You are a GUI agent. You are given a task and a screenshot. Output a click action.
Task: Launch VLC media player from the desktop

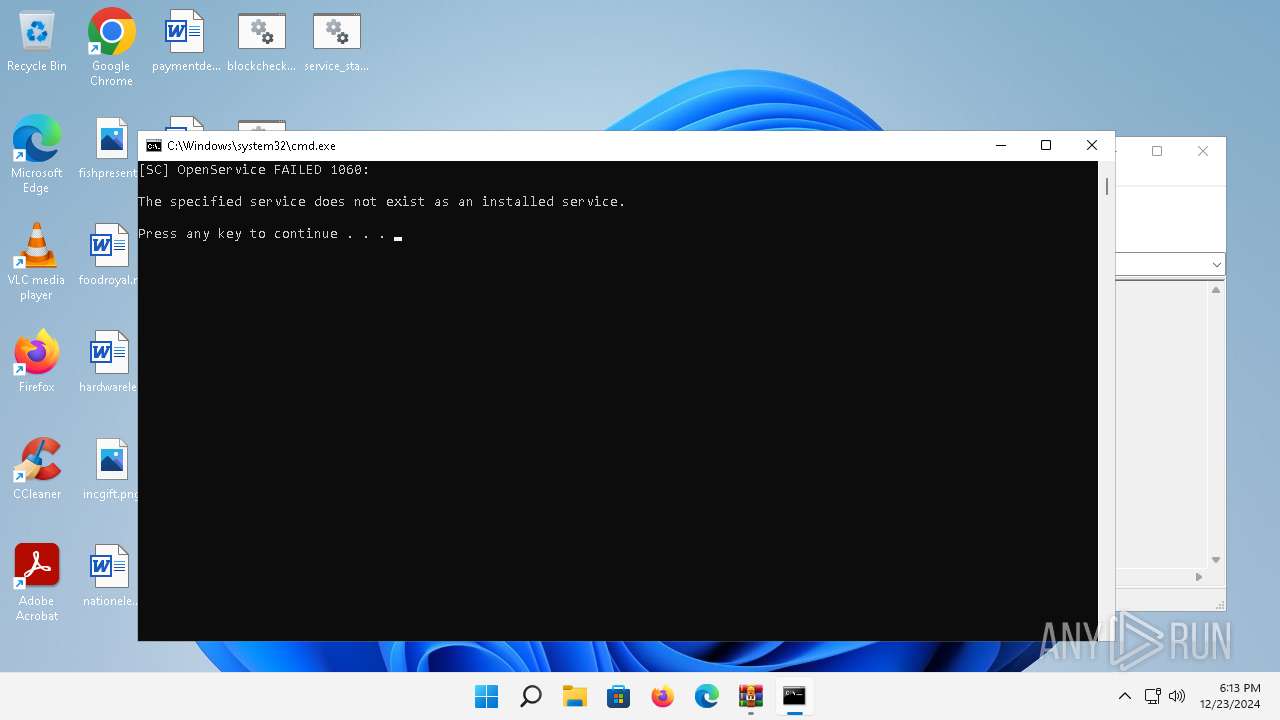[x=37, y=261]
